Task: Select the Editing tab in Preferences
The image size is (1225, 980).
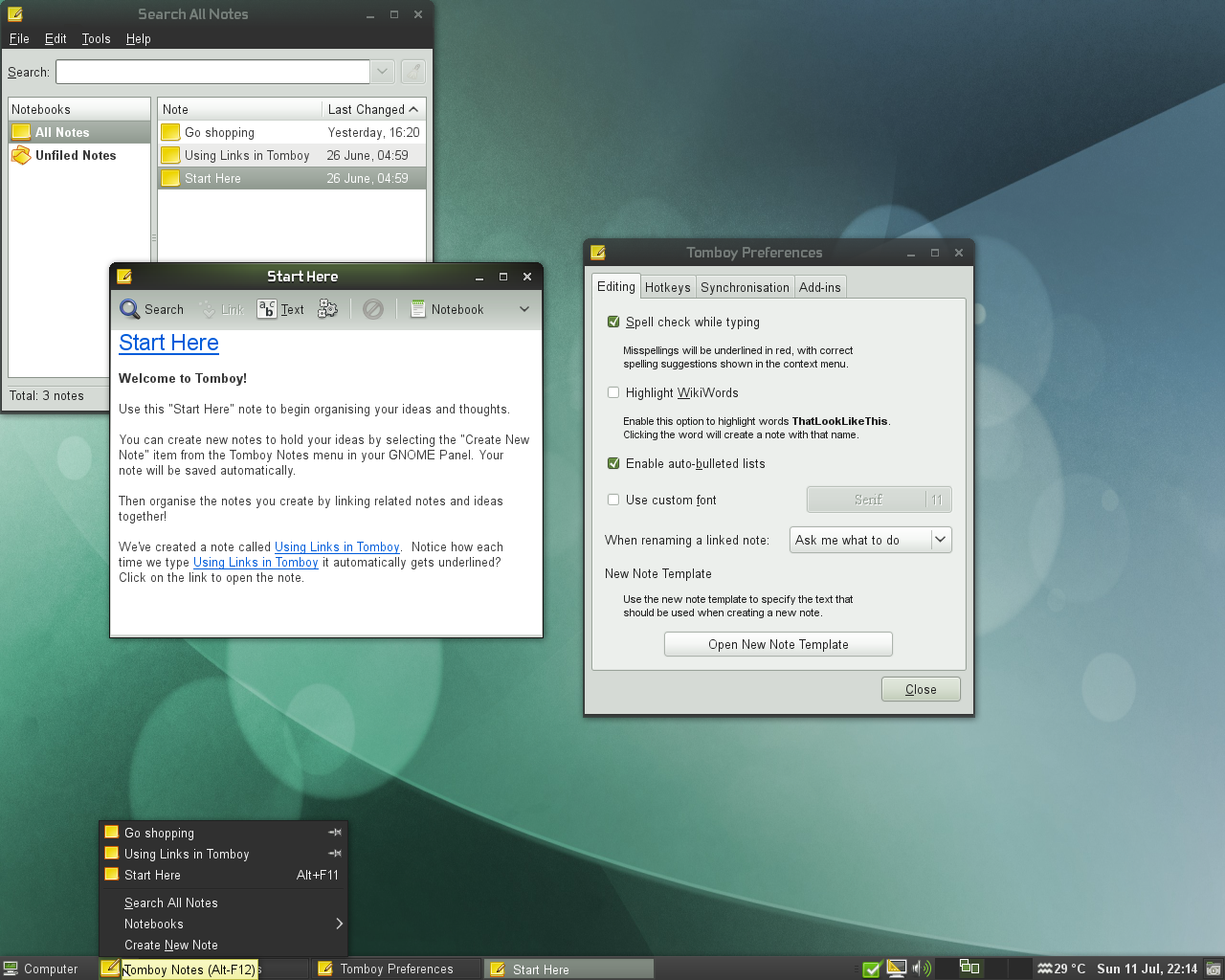Action: click(x=616, y=286)
